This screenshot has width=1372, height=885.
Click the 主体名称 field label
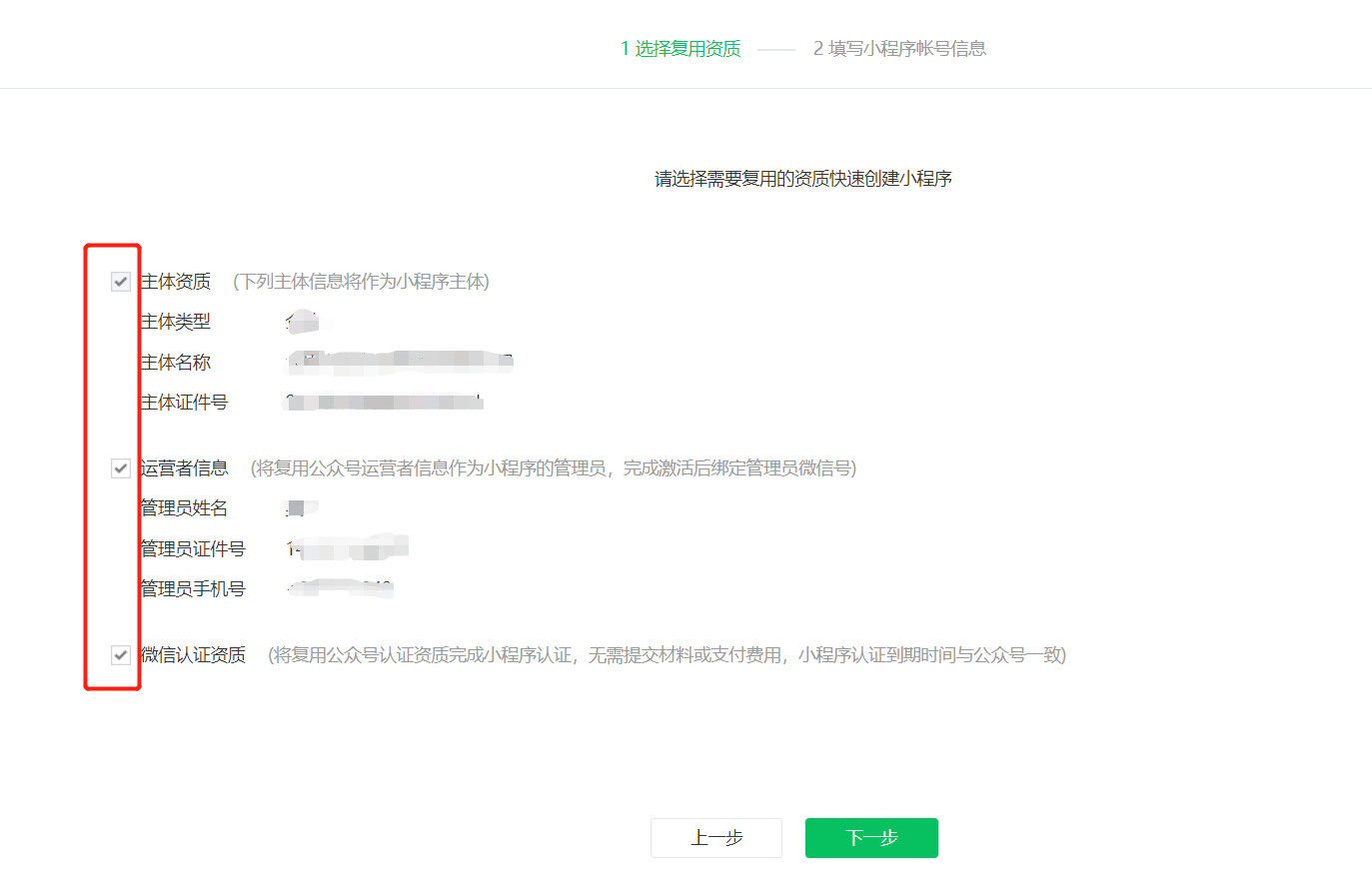tap(176, 363)
